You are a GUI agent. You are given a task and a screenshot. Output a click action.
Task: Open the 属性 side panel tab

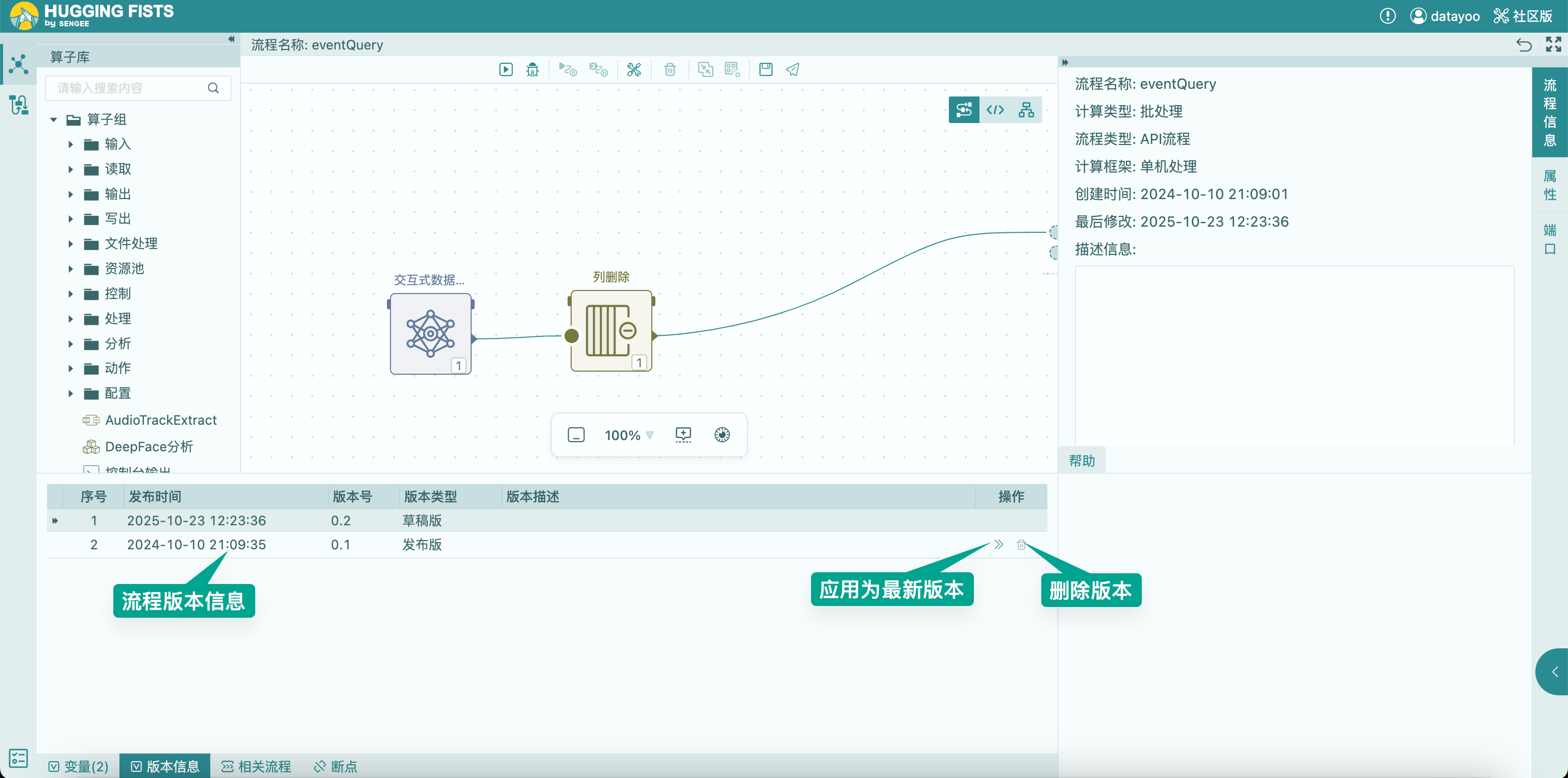1549,185
